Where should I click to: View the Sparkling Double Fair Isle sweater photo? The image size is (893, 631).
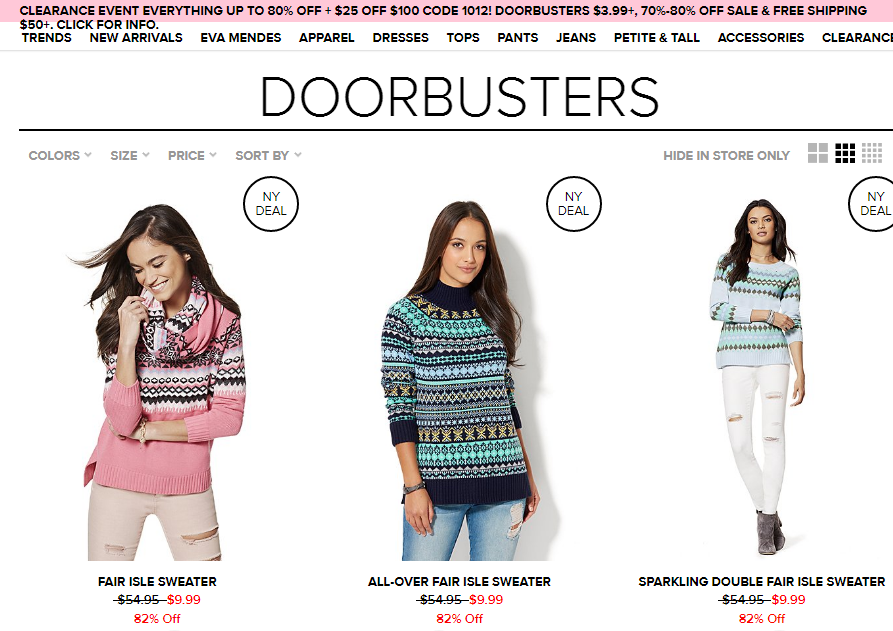[x=757, y=377]
